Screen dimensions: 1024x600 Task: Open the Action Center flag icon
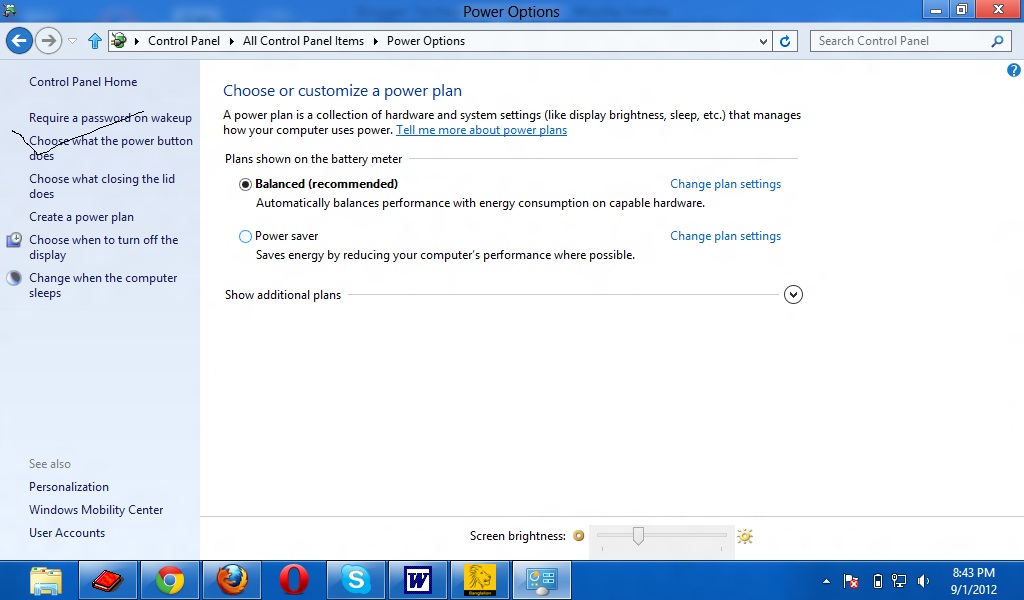tap(850, 580)
